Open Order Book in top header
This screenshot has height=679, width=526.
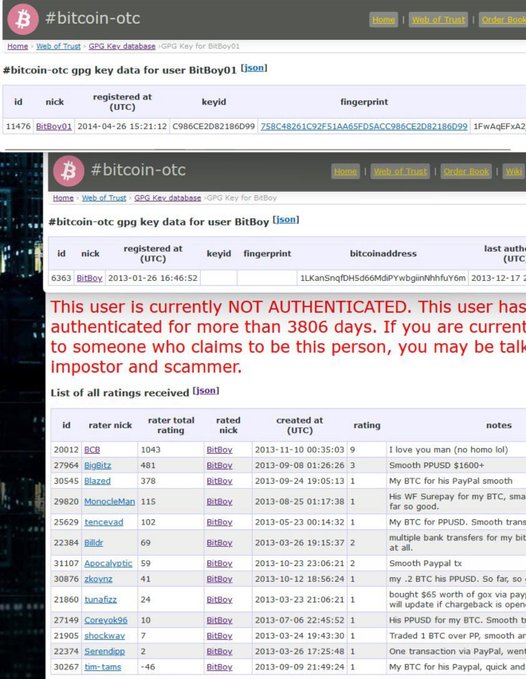[503, 19]
